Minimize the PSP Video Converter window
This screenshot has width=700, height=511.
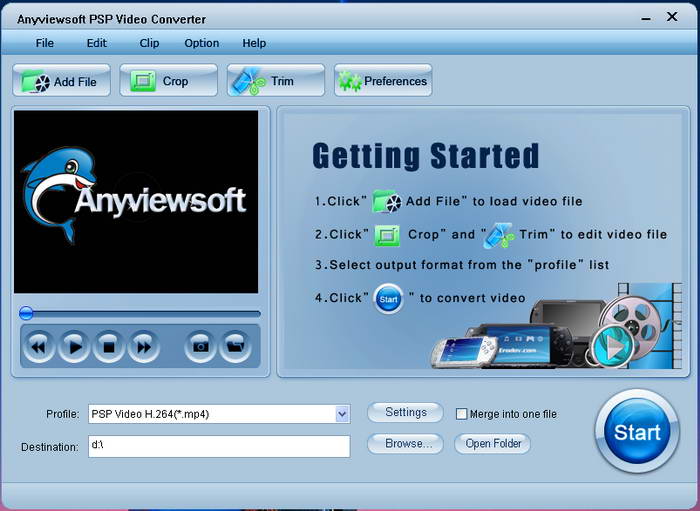(x=646, y=19)
